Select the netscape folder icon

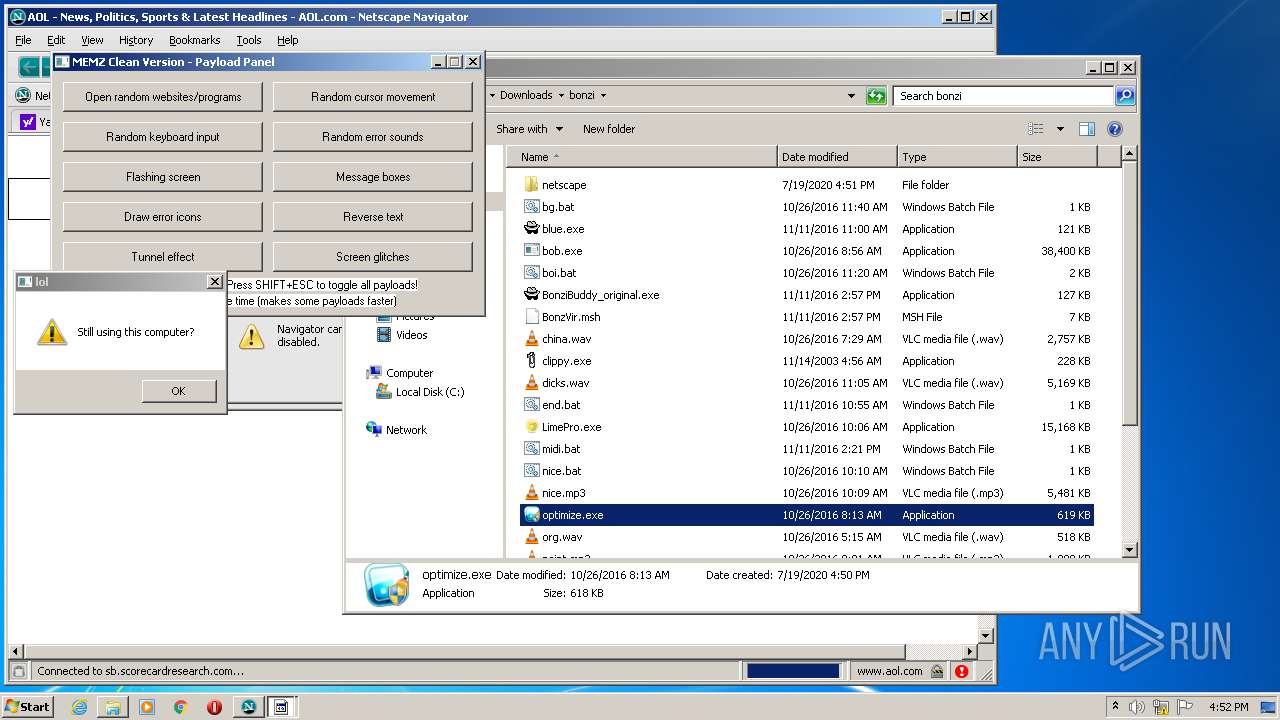tap(531, 185)
